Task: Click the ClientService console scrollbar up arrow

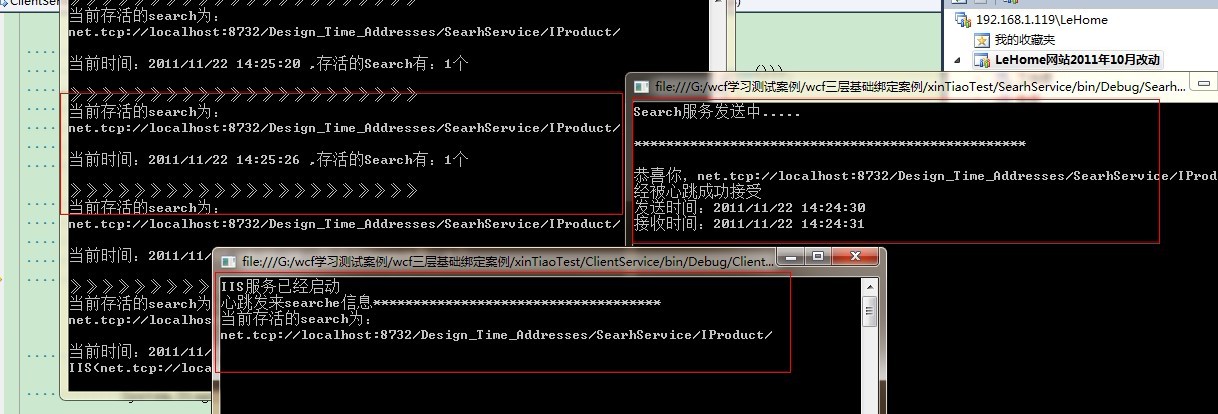Action: (x=870, y=287)
